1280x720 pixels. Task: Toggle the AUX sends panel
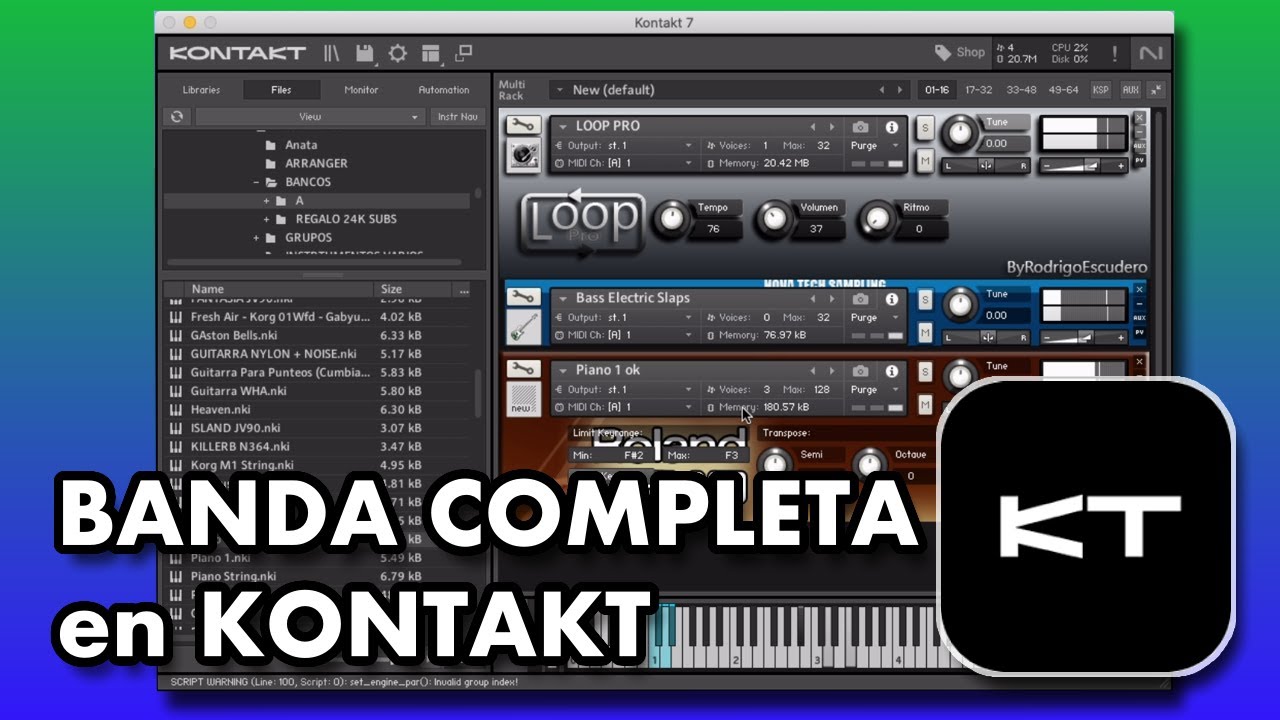pos(1130,90)
